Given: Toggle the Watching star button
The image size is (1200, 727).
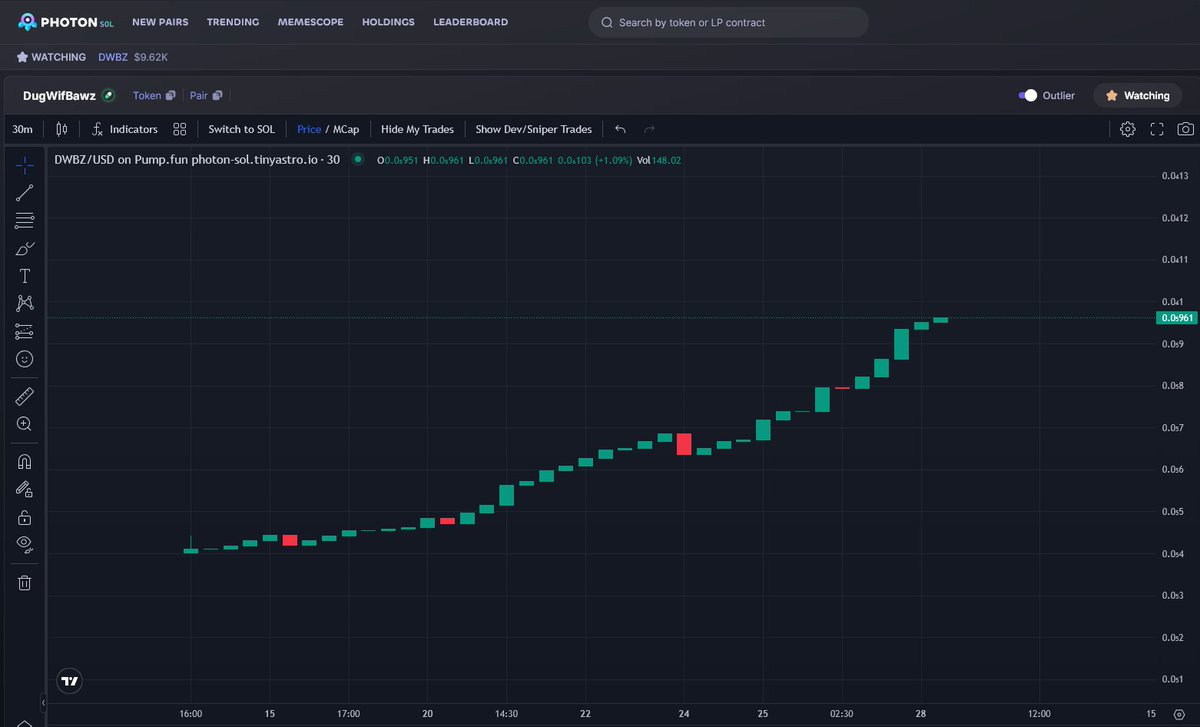Looking at the screenshot, I should 1138,96.
